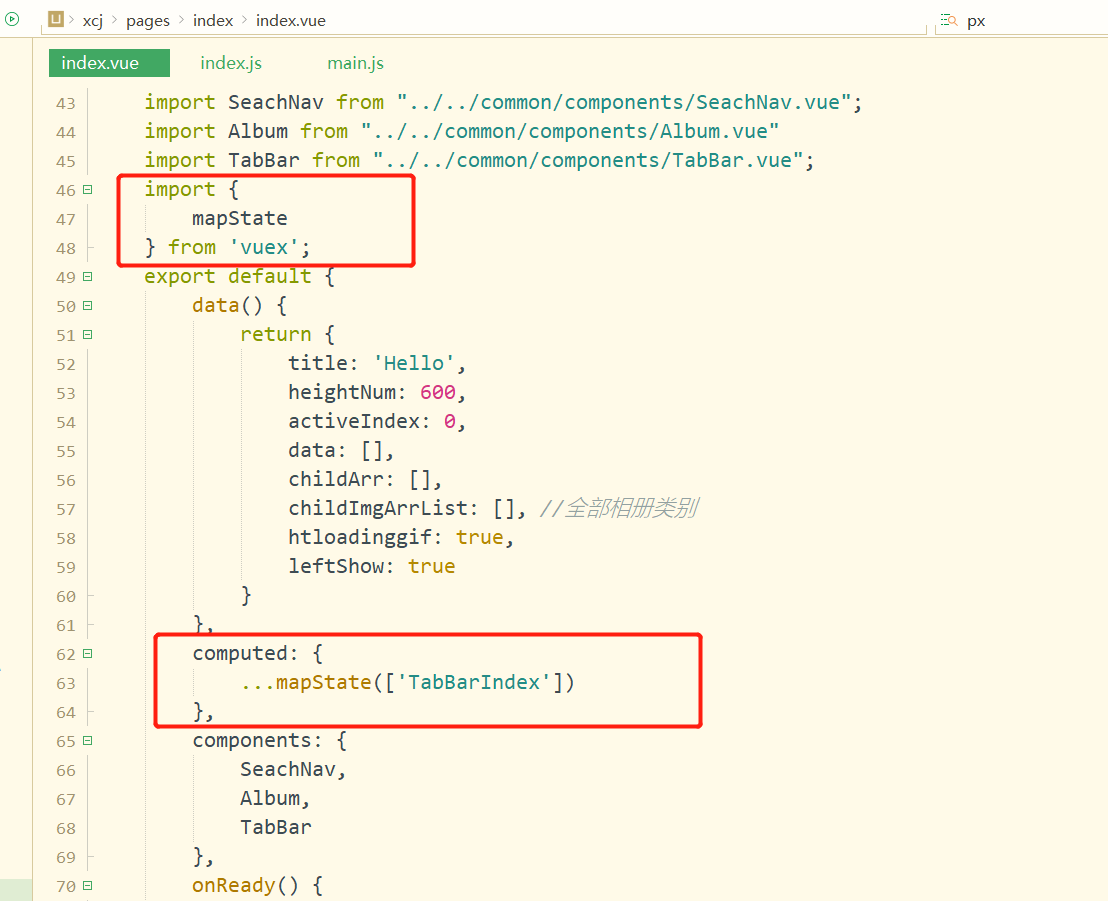Select the pages breadcrumb segment
1108x901 pixels.
[148, 20]
